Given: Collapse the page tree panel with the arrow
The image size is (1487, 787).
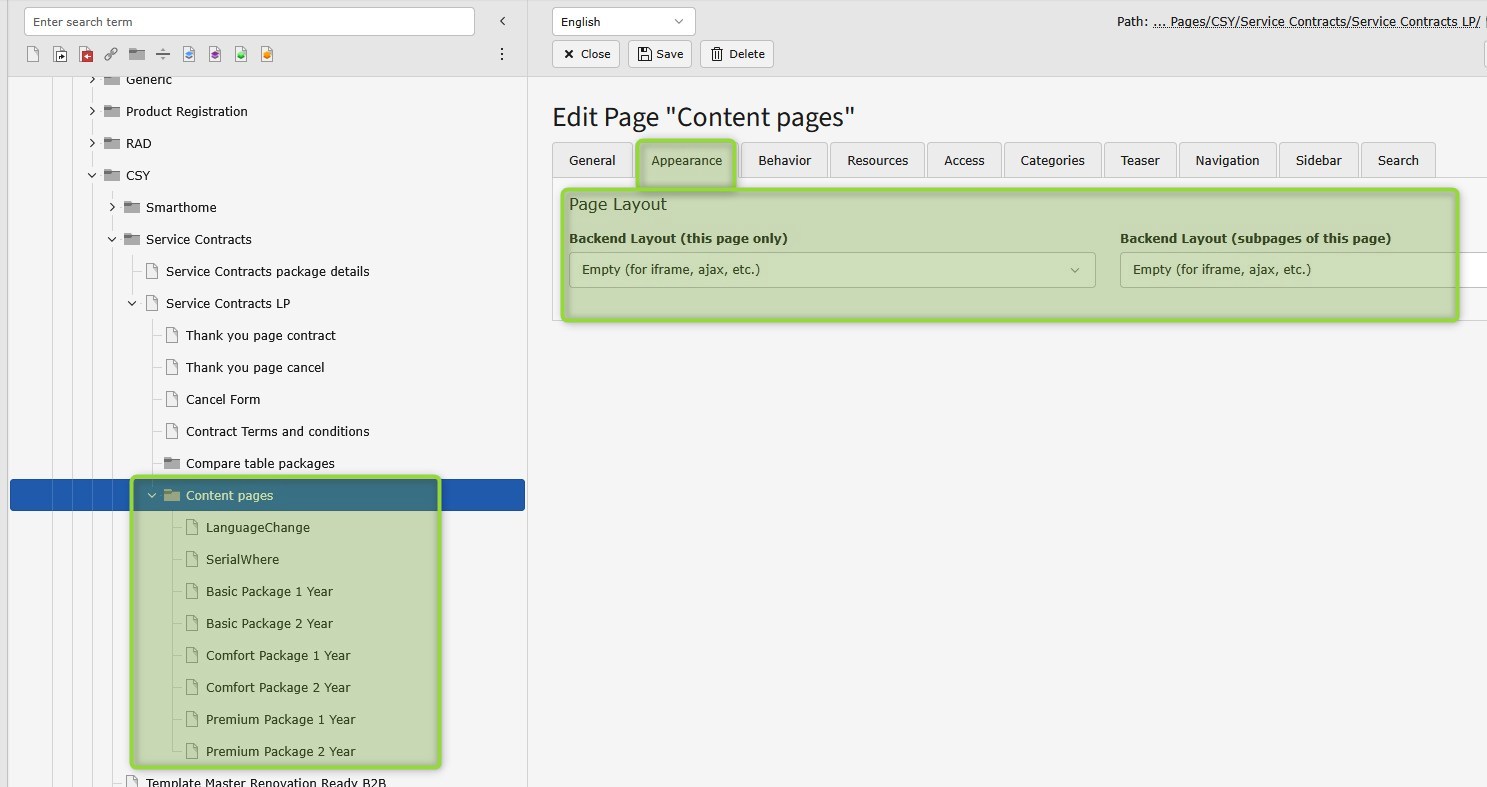Looking at the screenshot, I should (x=502, y=21).
